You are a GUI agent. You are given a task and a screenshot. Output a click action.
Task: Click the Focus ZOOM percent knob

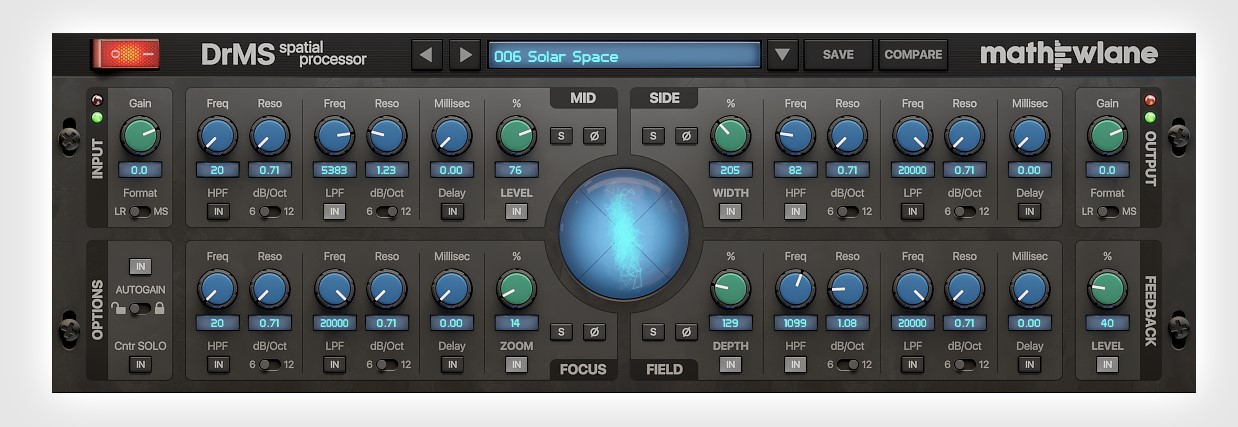516,290
